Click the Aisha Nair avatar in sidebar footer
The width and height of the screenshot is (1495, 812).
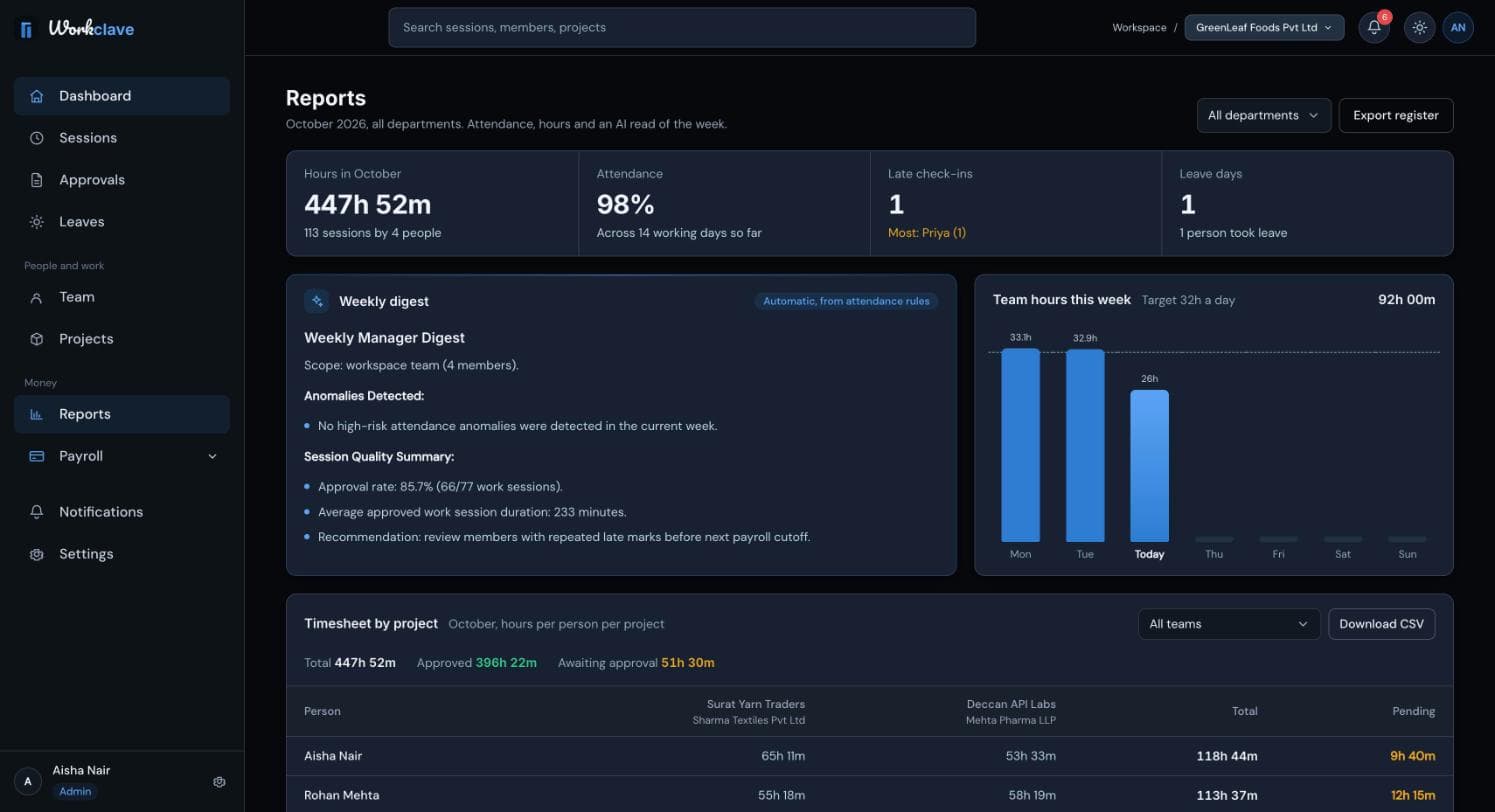point(28,782)
